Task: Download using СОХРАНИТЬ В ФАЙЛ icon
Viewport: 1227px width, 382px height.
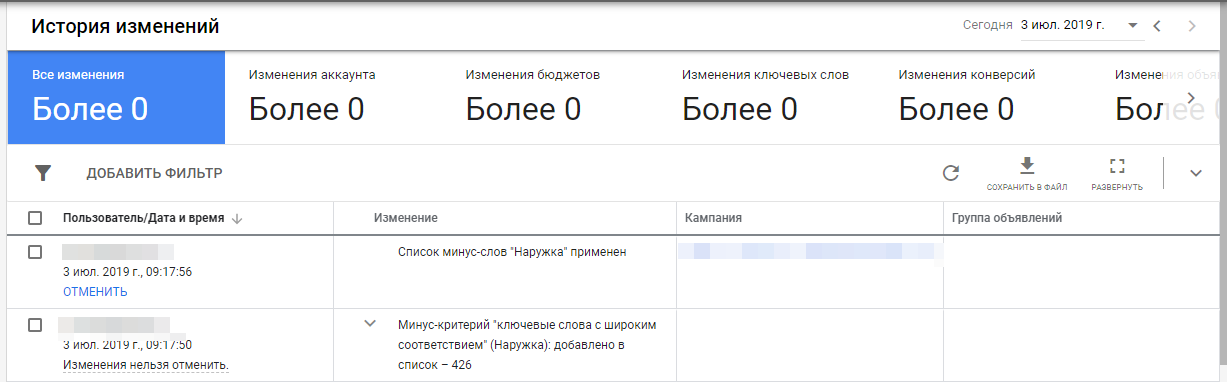Action: point(1027,174)
